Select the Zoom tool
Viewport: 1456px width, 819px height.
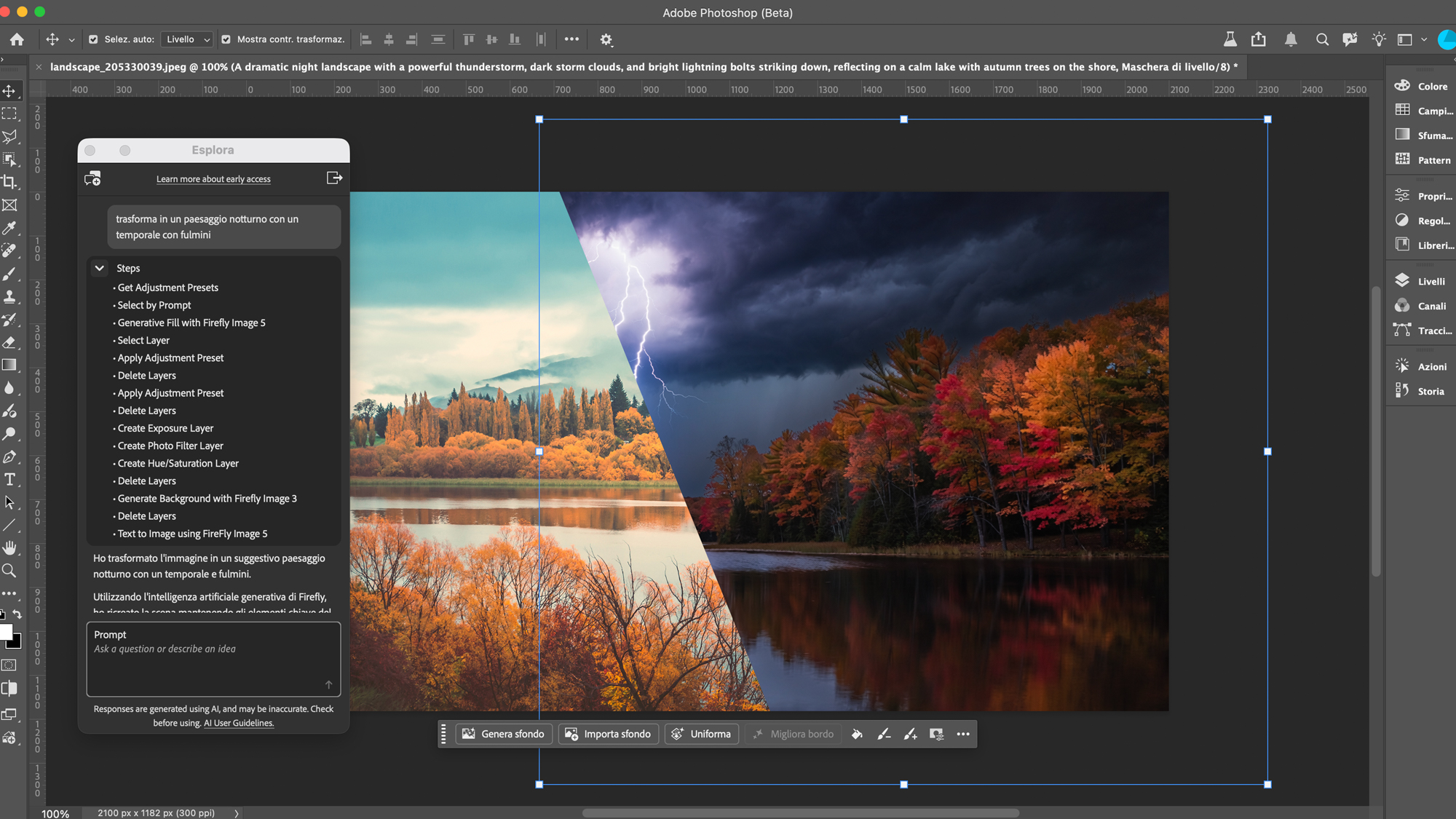pyautogui.click(x=9, y=571)
